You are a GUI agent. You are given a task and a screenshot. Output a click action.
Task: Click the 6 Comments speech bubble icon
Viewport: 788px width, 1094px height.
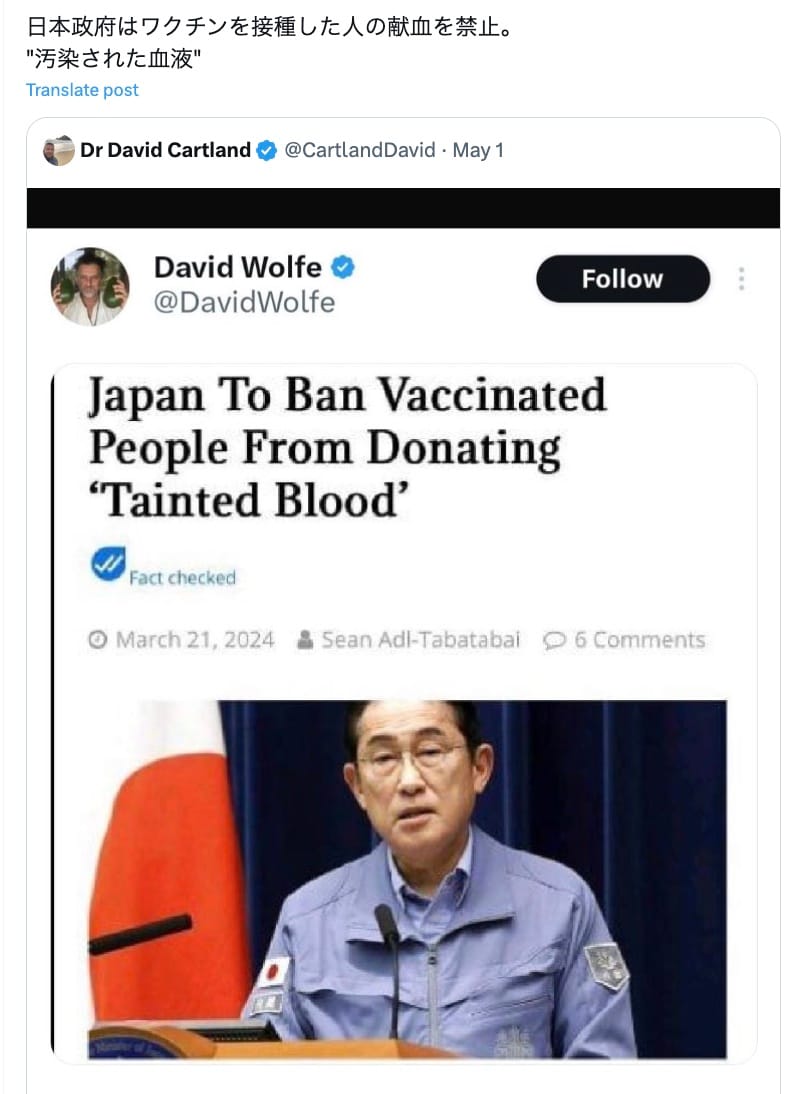(x=554, y=640)
